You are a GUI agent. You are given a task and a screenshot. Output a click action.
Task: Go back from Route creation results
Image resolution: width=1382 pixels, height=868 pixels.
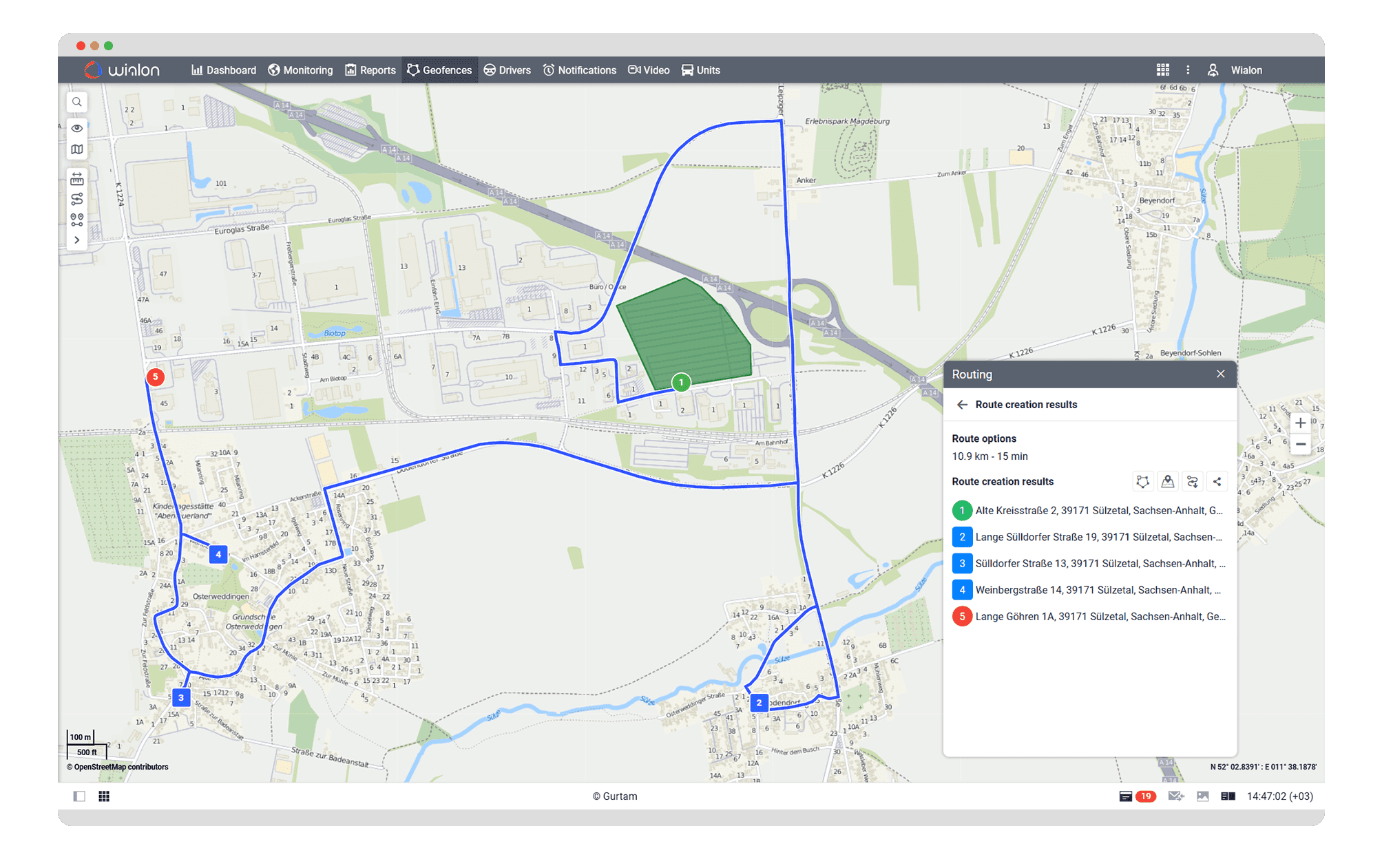click(x=962, y=405)
